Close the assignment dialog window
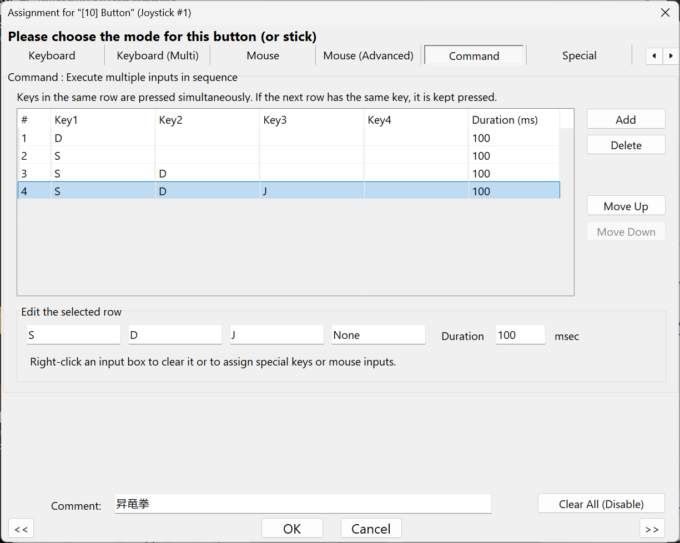This screenshot has width=680, height=543. pos(665,13)
